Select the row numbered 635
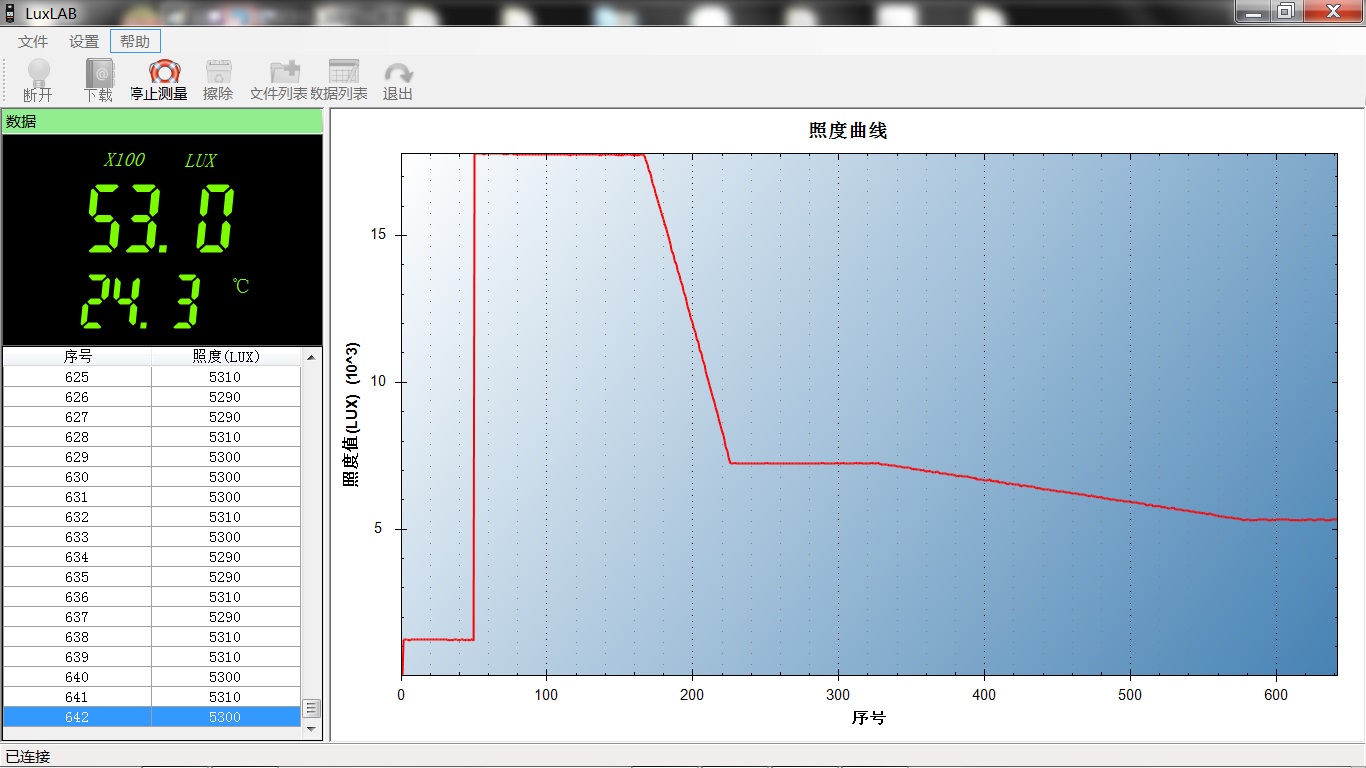Image resolution: width=1366 pixels, height=768 pixels. point(152,577)
